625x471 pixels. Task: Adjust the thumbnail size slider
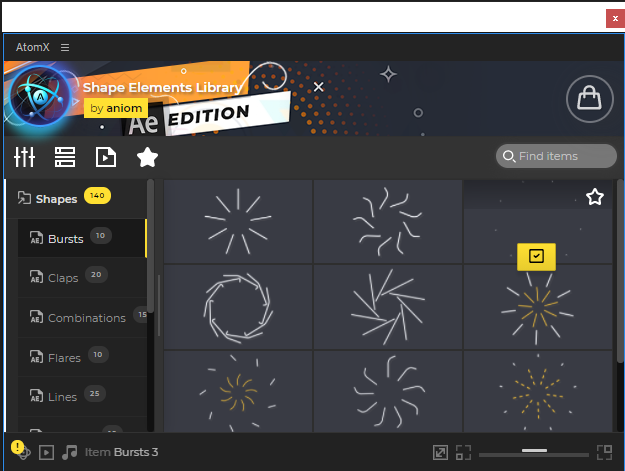(534, 452)
